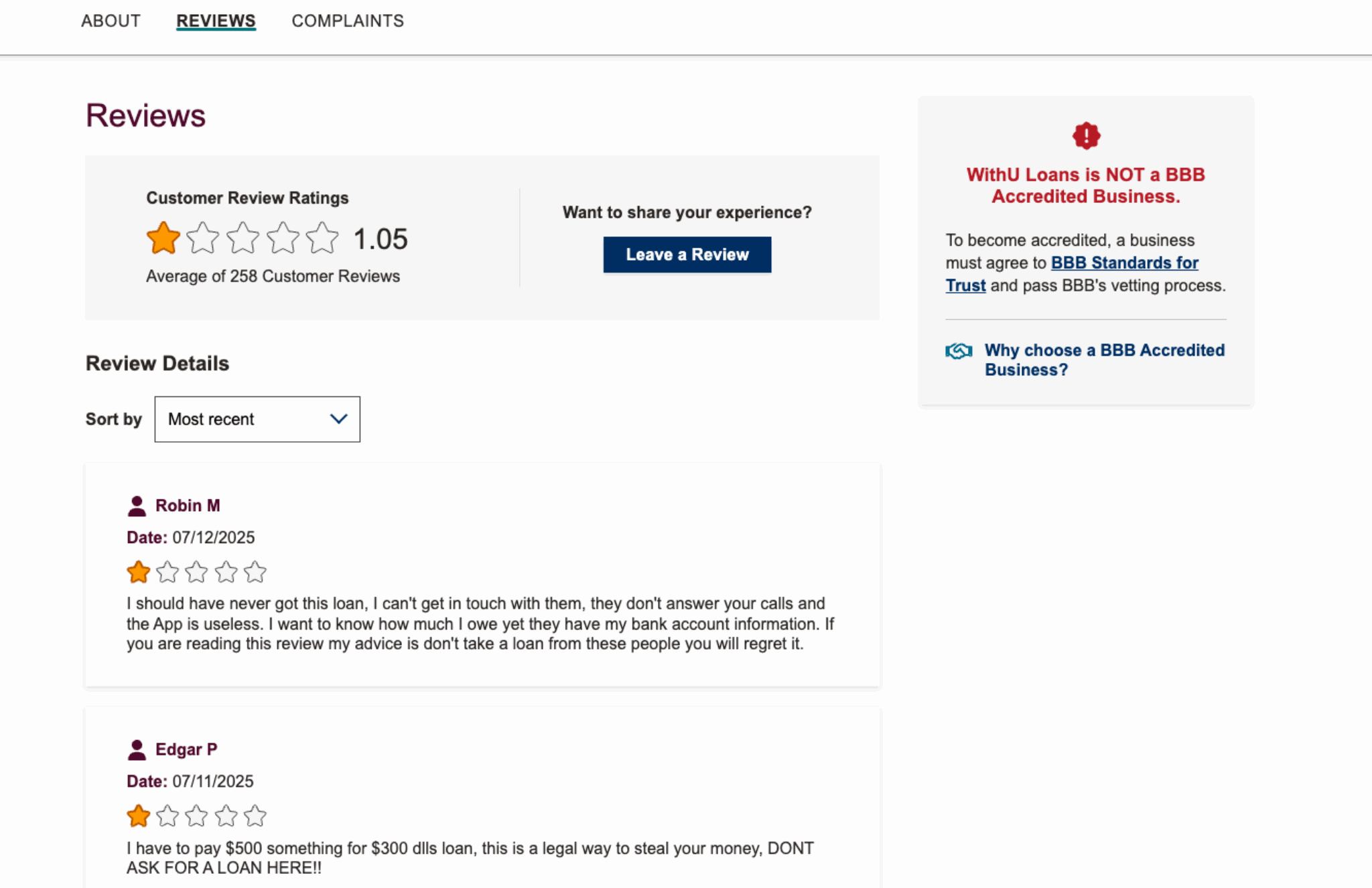Open the BBB Standards for Trust link

click(1124, 263)
